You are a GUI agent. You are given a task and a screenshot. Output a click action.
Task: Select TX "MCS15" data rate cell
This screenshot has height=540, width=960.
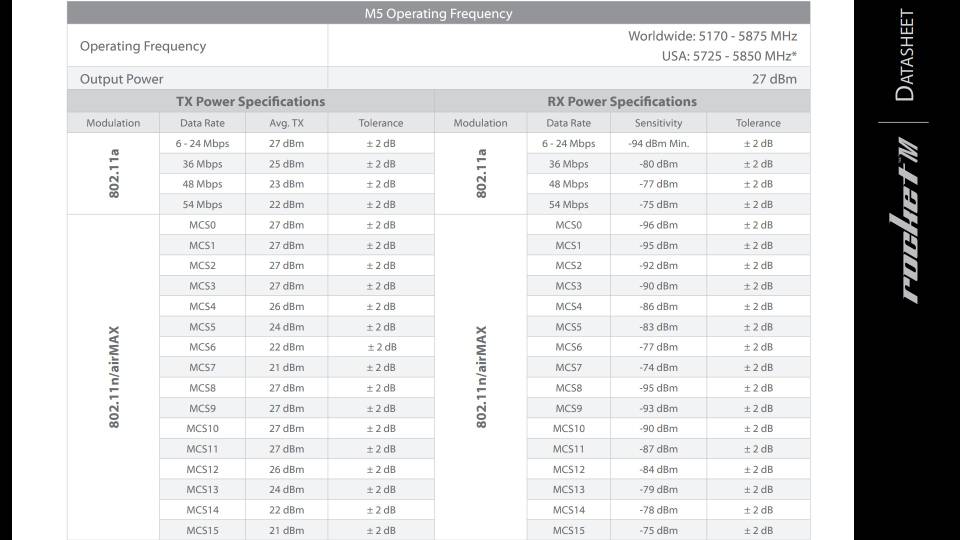[202, 531]
